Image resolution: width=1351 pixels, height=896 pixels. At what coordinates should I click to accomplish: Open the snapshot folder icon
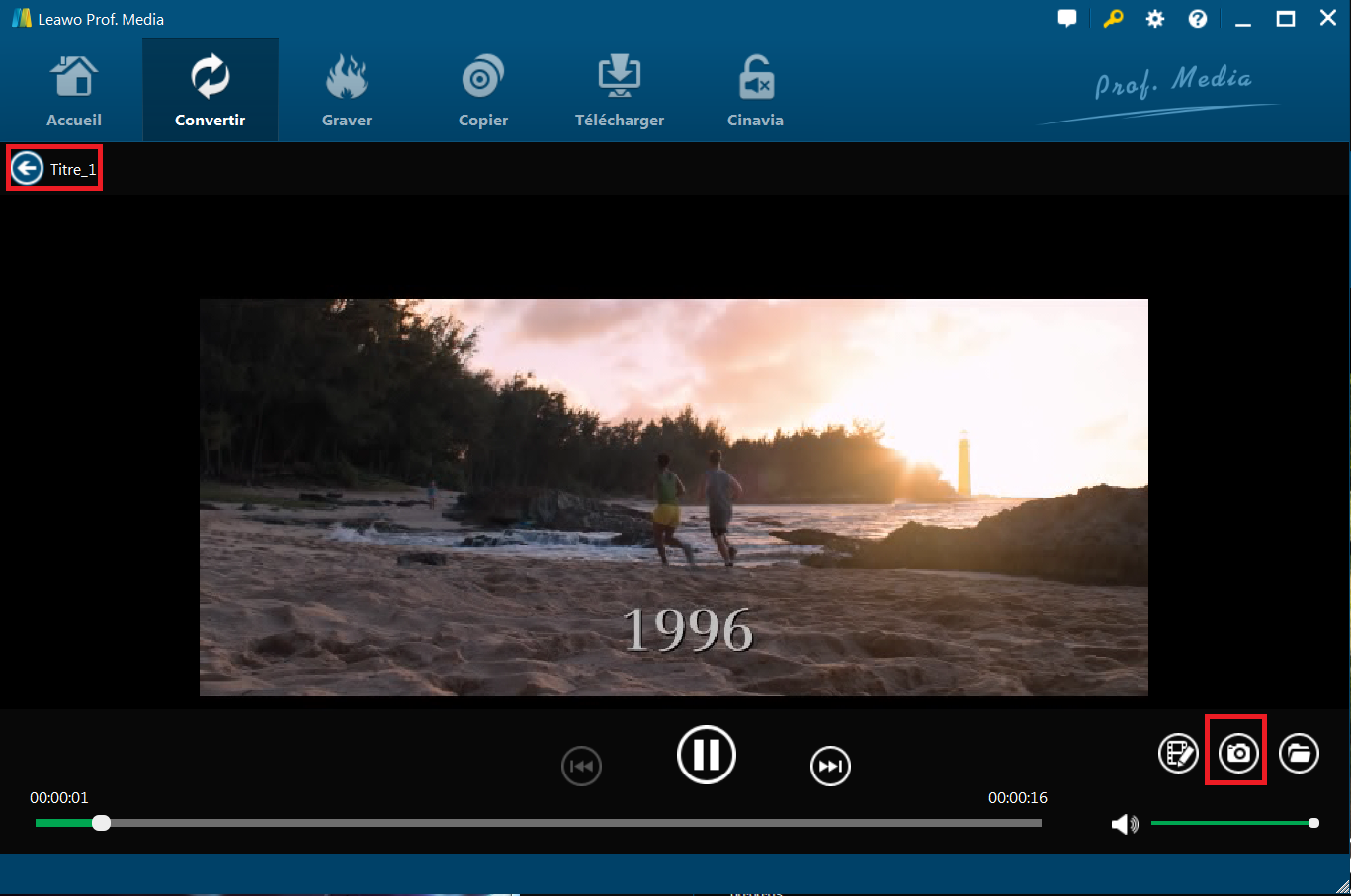(1299, 754)
